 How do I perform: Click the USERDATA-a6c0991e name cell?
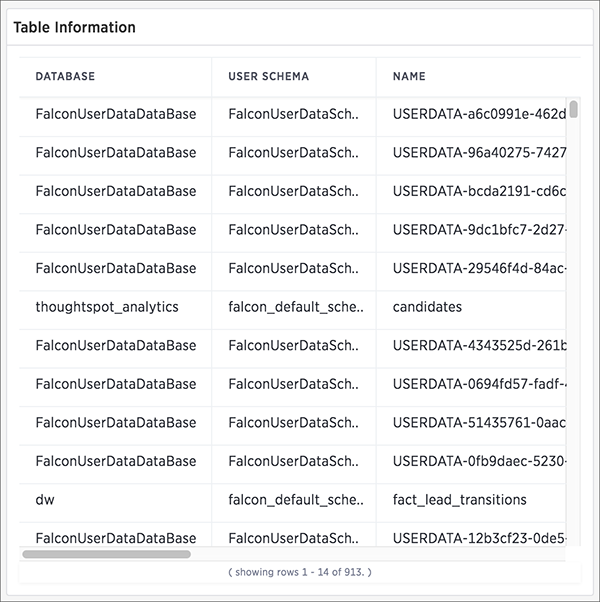(x=479, y=114)
